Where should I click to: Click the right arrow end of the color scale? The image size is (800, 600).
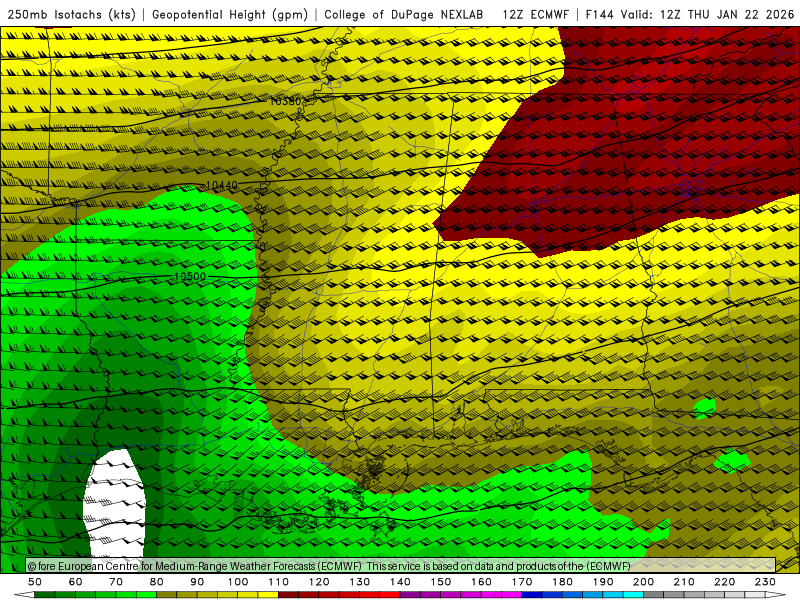776,595
